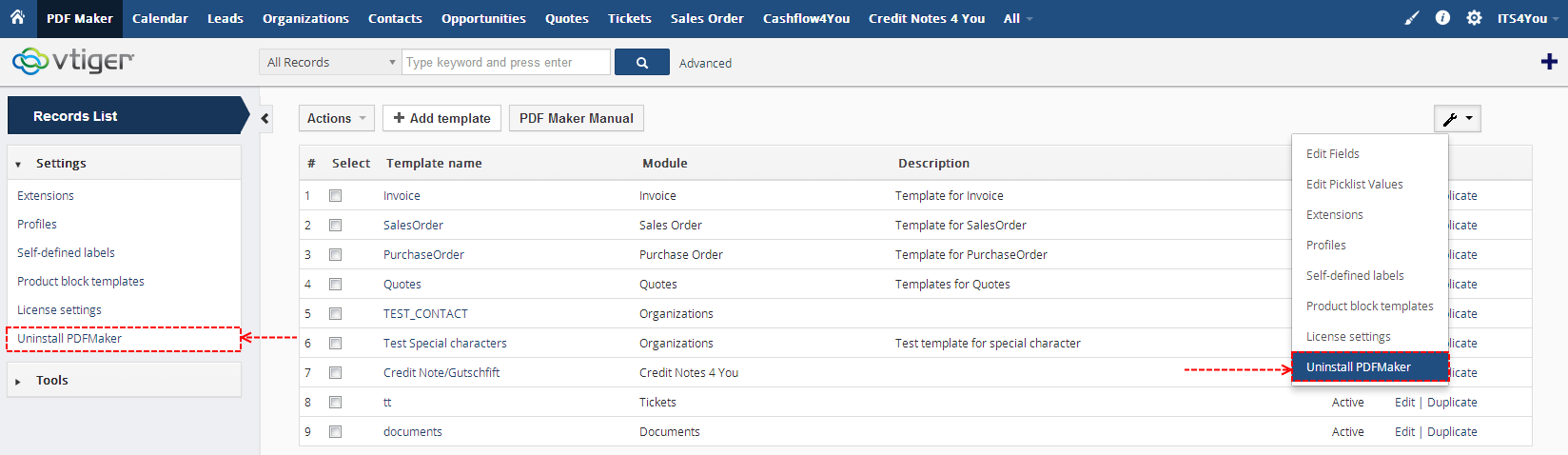
Task: Open the Opportunities module
Action: point(483,18)
